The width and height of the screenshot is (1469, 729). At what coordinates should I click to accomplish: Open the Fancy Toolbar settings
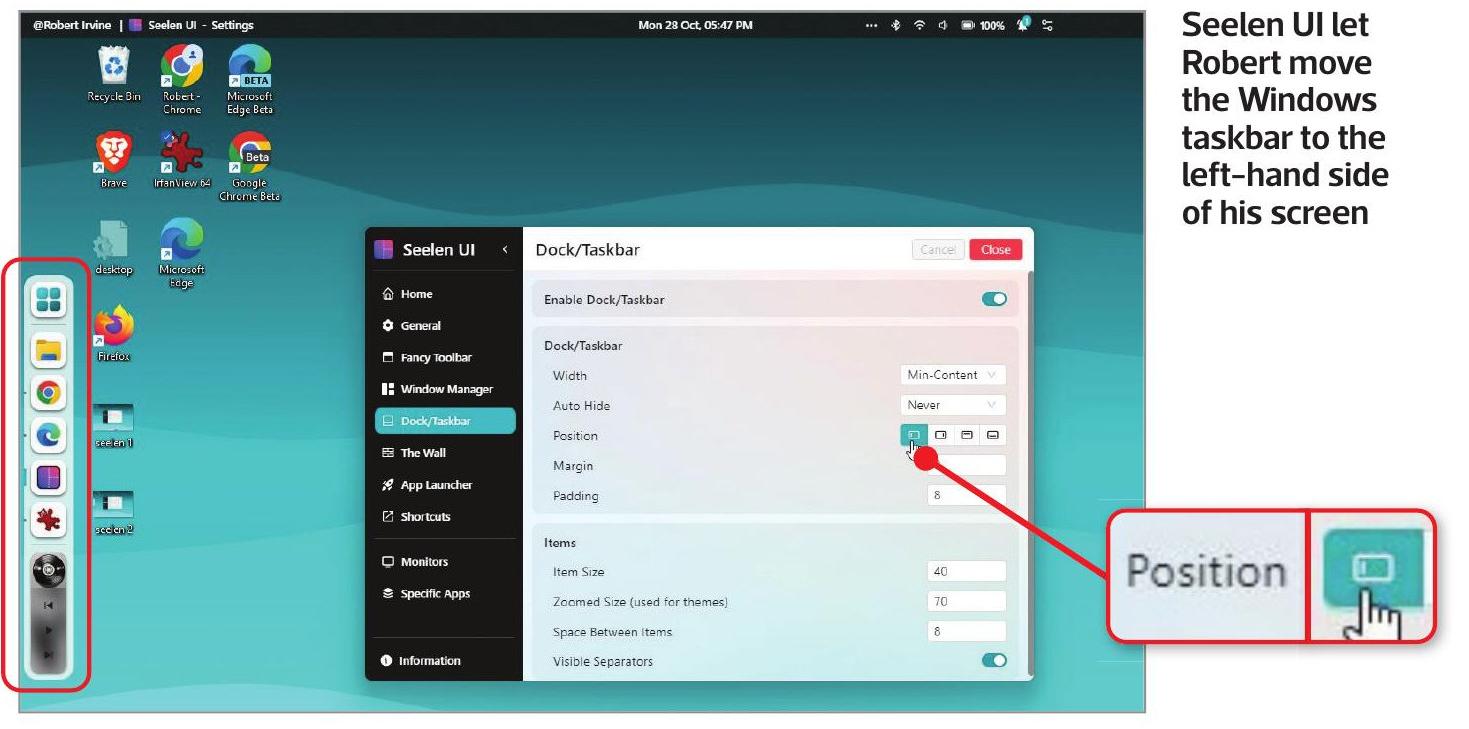(x=445, y=358)
